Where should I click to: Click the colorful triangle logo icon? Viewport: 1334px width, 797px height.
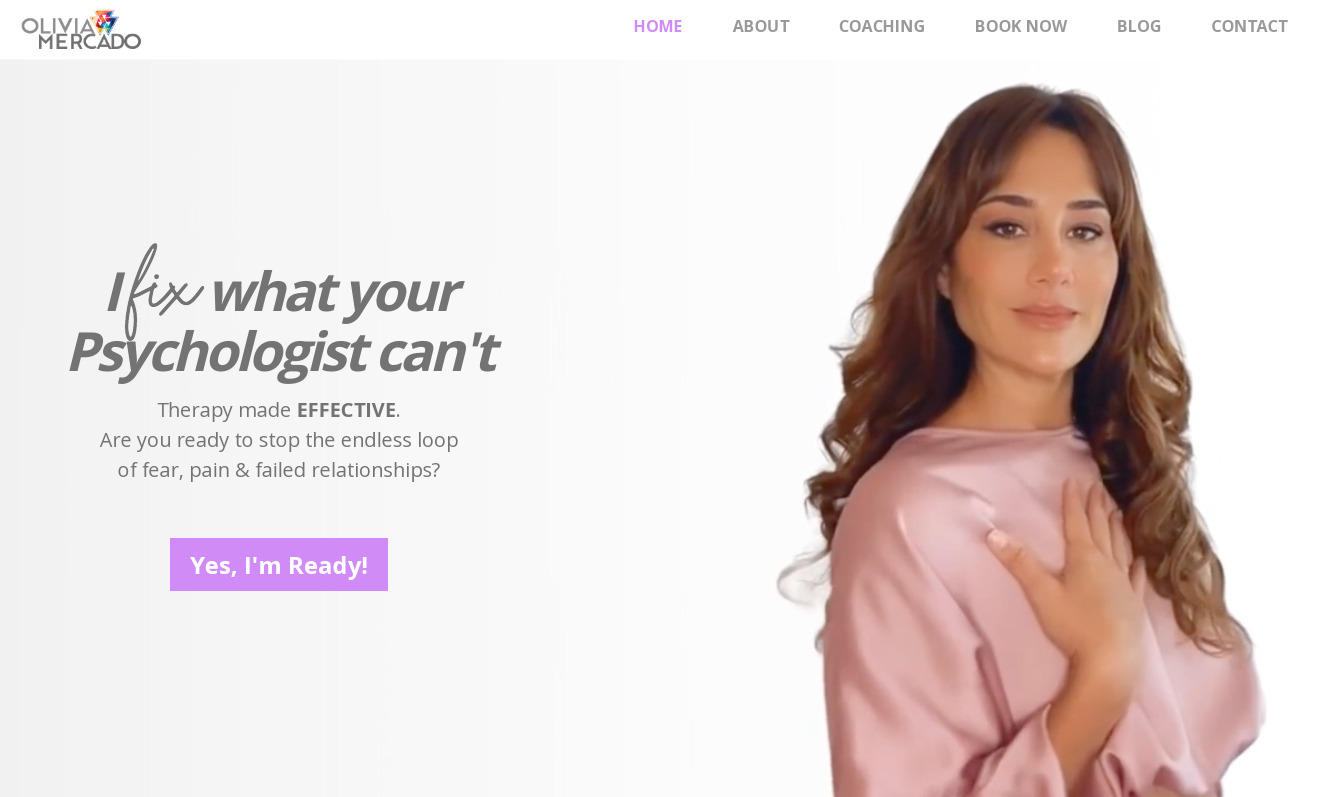(104, 21)
